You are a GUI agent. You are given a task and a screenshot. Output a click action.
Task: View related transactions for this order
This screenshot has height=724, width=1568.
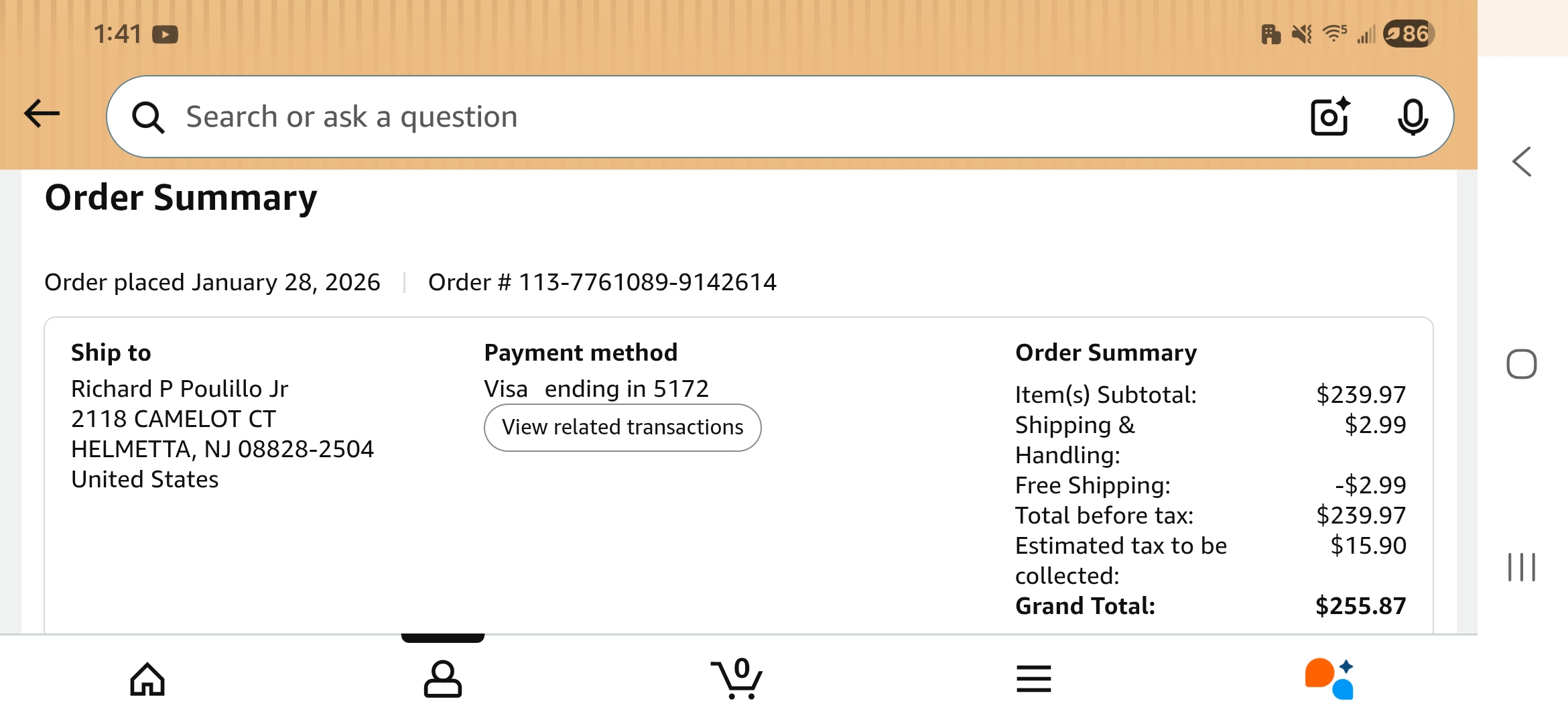point(623,428)
